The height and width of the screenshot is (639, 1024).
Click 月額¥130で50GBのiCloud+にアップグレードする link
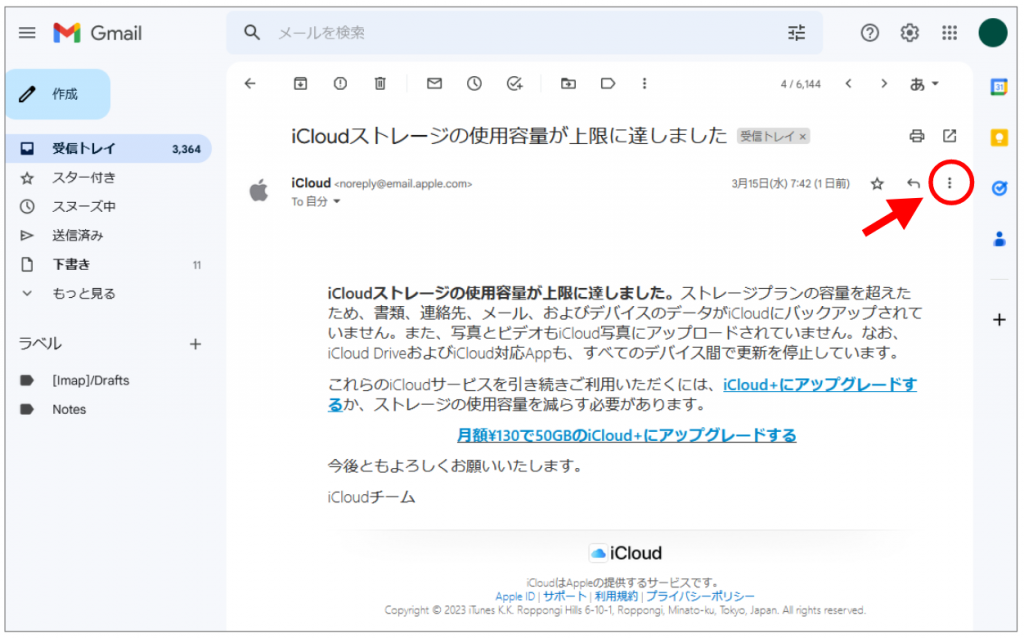pyautogui.click(x=626, y=435)
